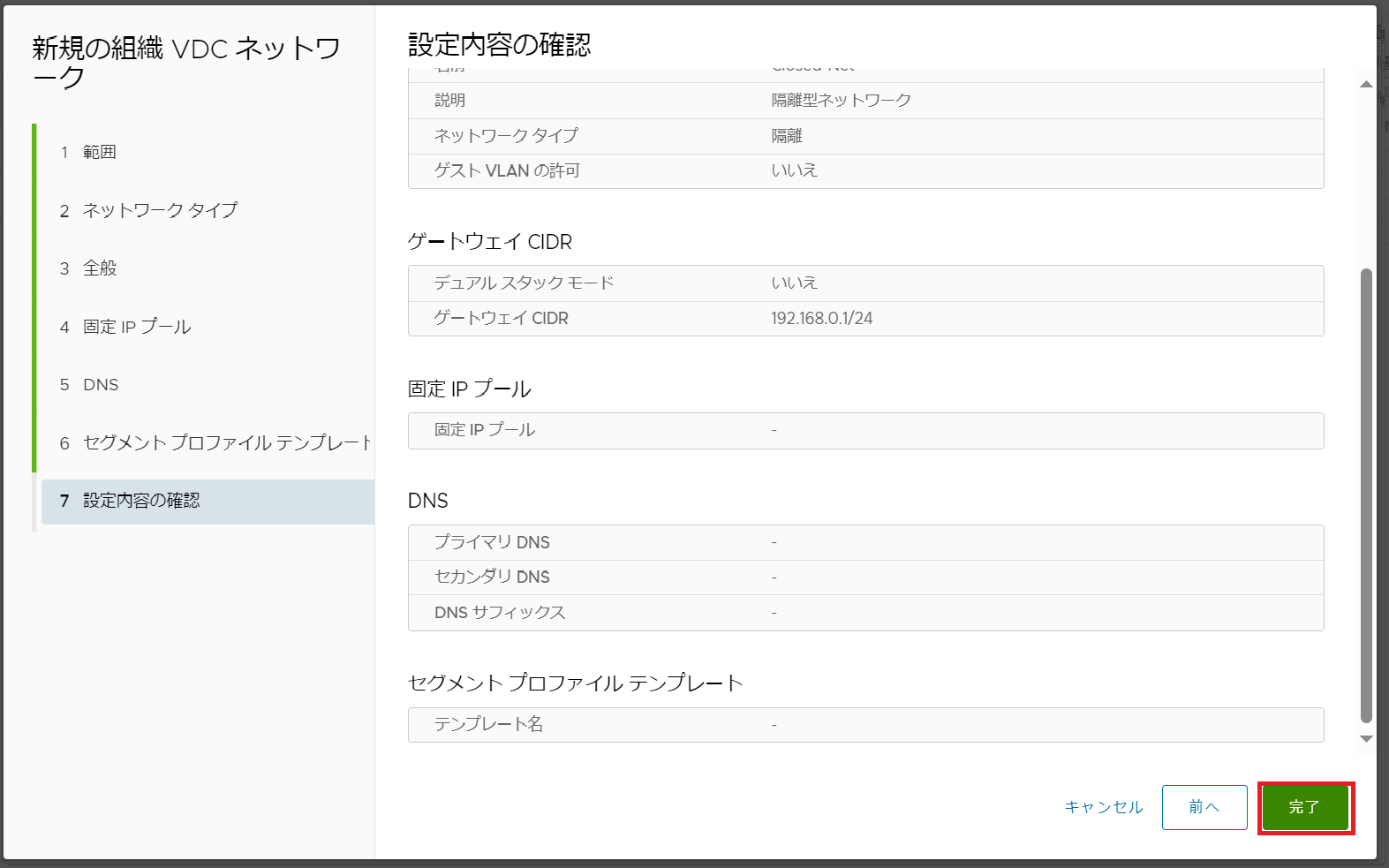This screenshot has width=1389, height=868.
Task: Open step 2 ネットワーク タイプ
Action: tap(160, 210)
